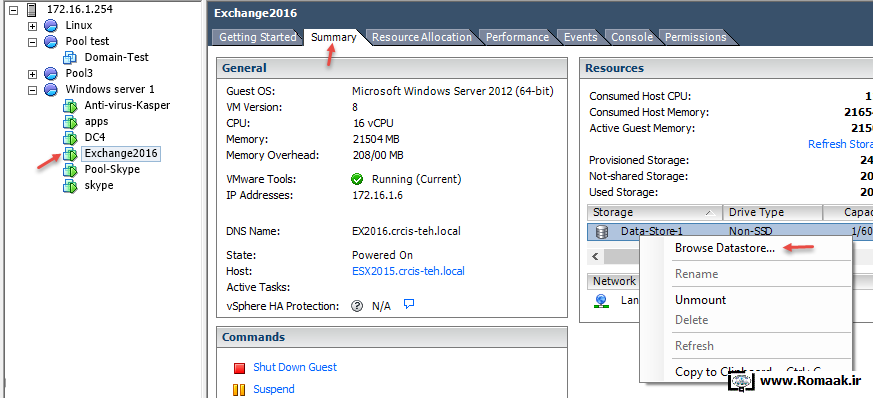Click the orange Suspend pause icon
The height and width of the screenshot is (398, 873).
[239, 390]
